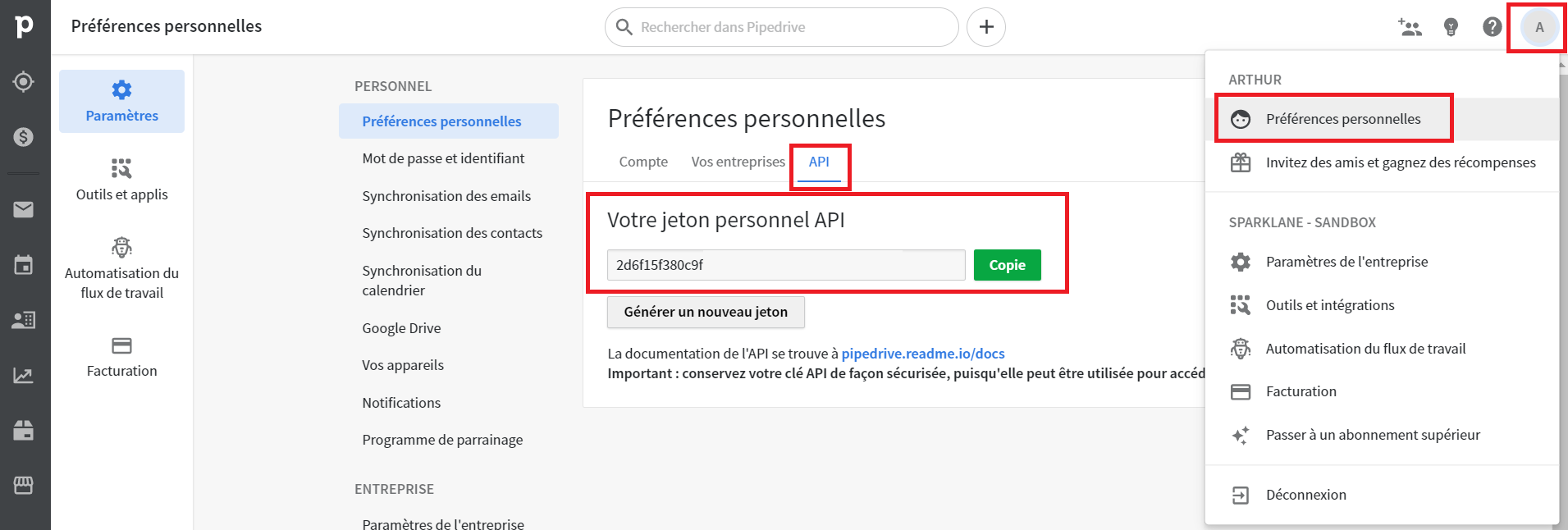This screenshot has height=530, width=1568.
Task: Choose Automatisation du flux de travail in dropdown
Action: tap(1382, 349)
